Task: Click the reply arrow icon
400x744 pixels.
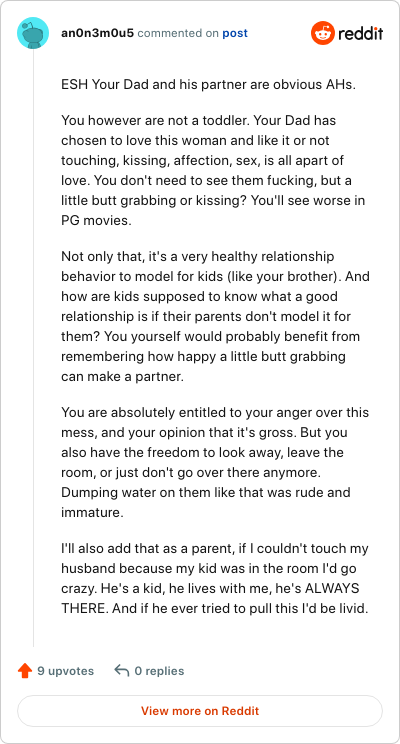Action: (x=122, y=671)
